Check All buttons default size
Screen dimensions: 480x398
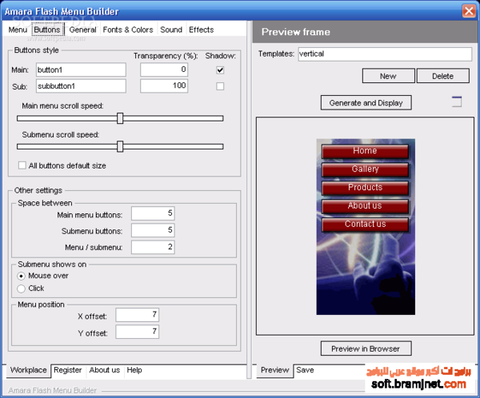coord(22,165)
